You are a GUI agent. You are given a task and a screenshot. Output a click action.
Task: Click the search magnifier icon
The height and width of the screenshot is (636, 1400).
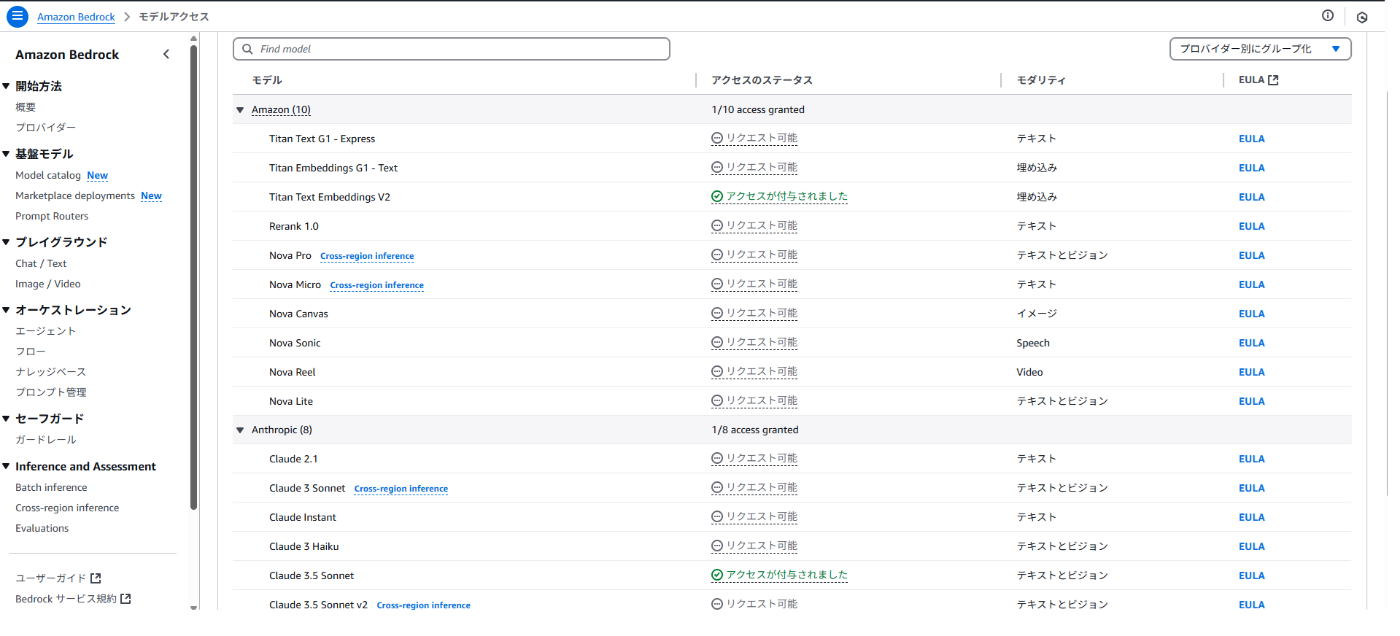tap(247, 49)
